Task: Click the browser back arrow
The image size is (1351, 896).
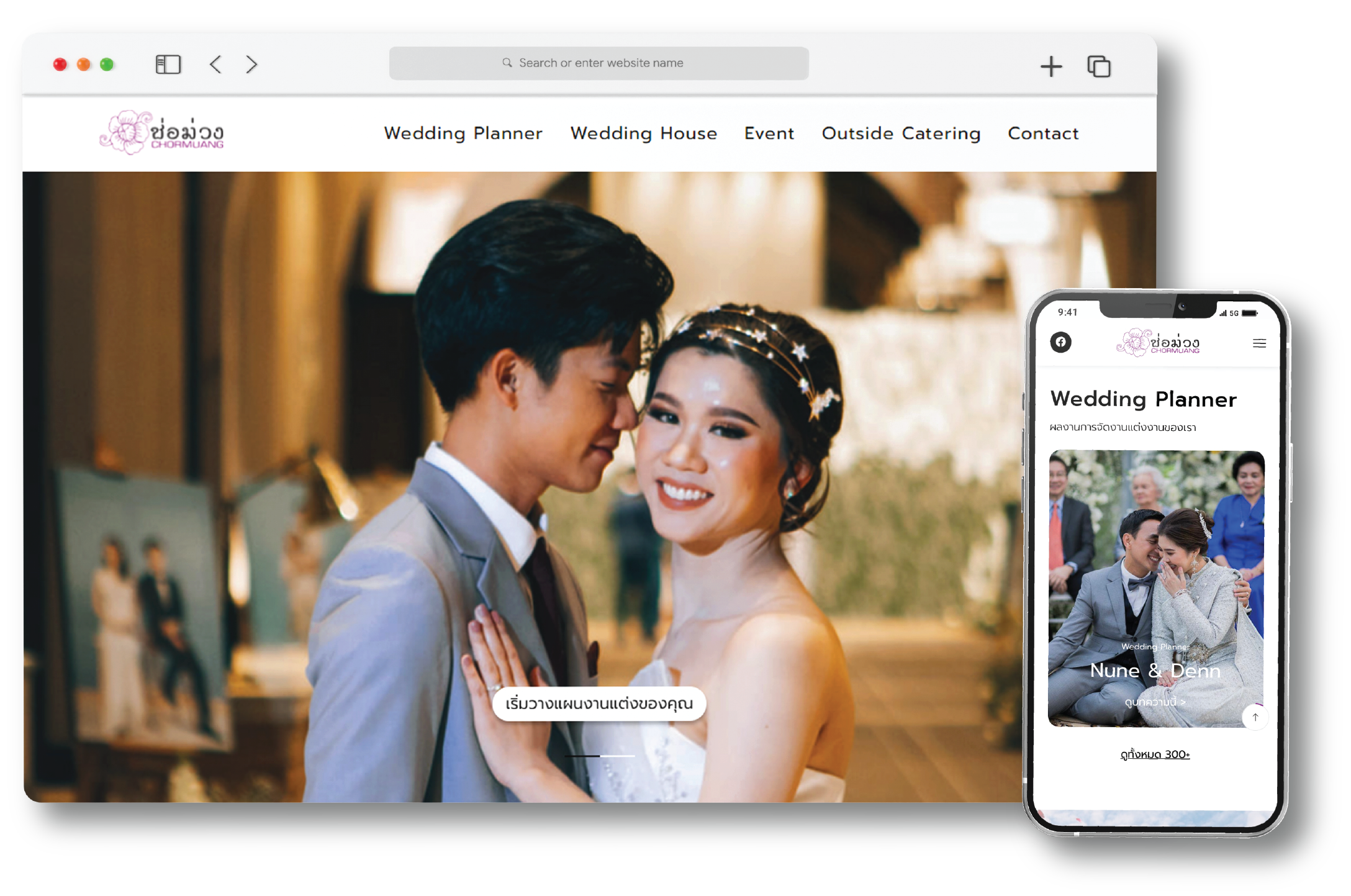Action: point(215,65)
